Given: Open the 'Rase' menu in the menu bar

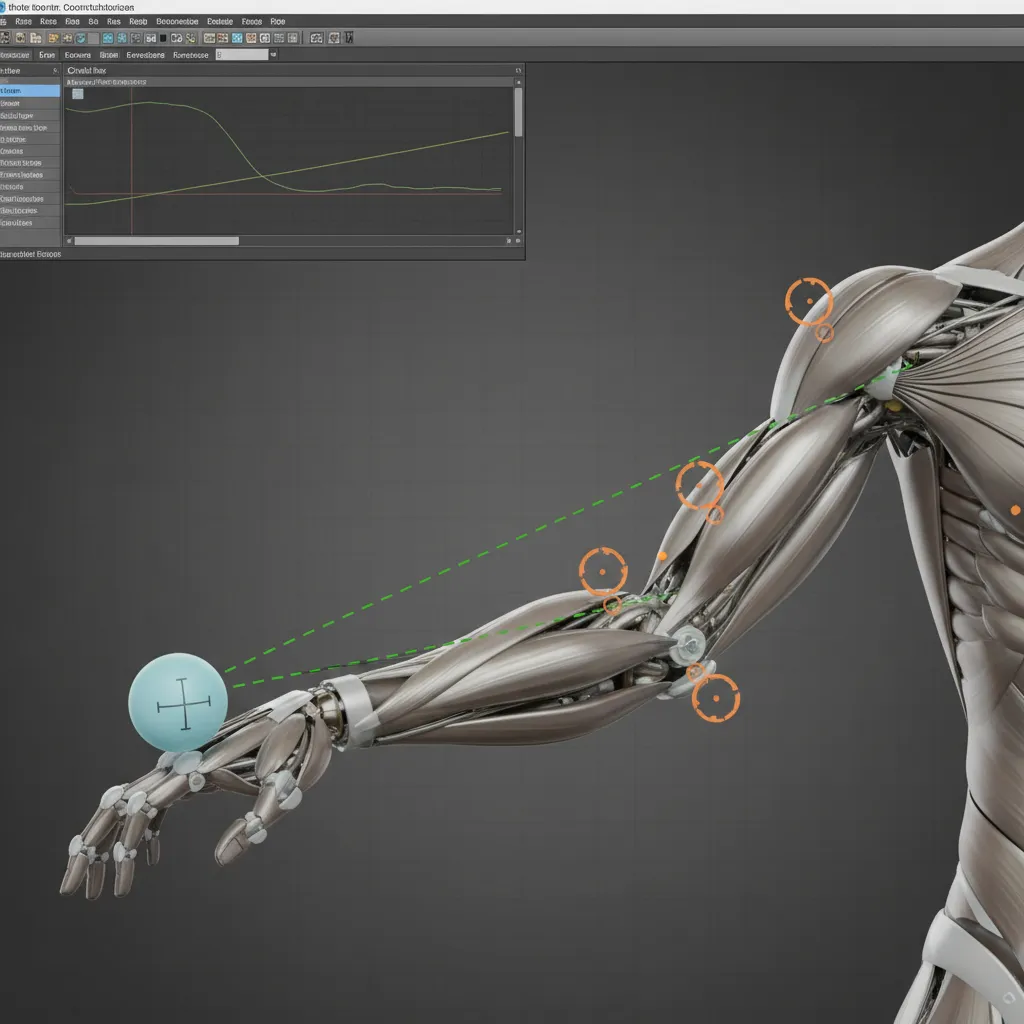Looking at the screenshot, I should (x=24, y=22).
